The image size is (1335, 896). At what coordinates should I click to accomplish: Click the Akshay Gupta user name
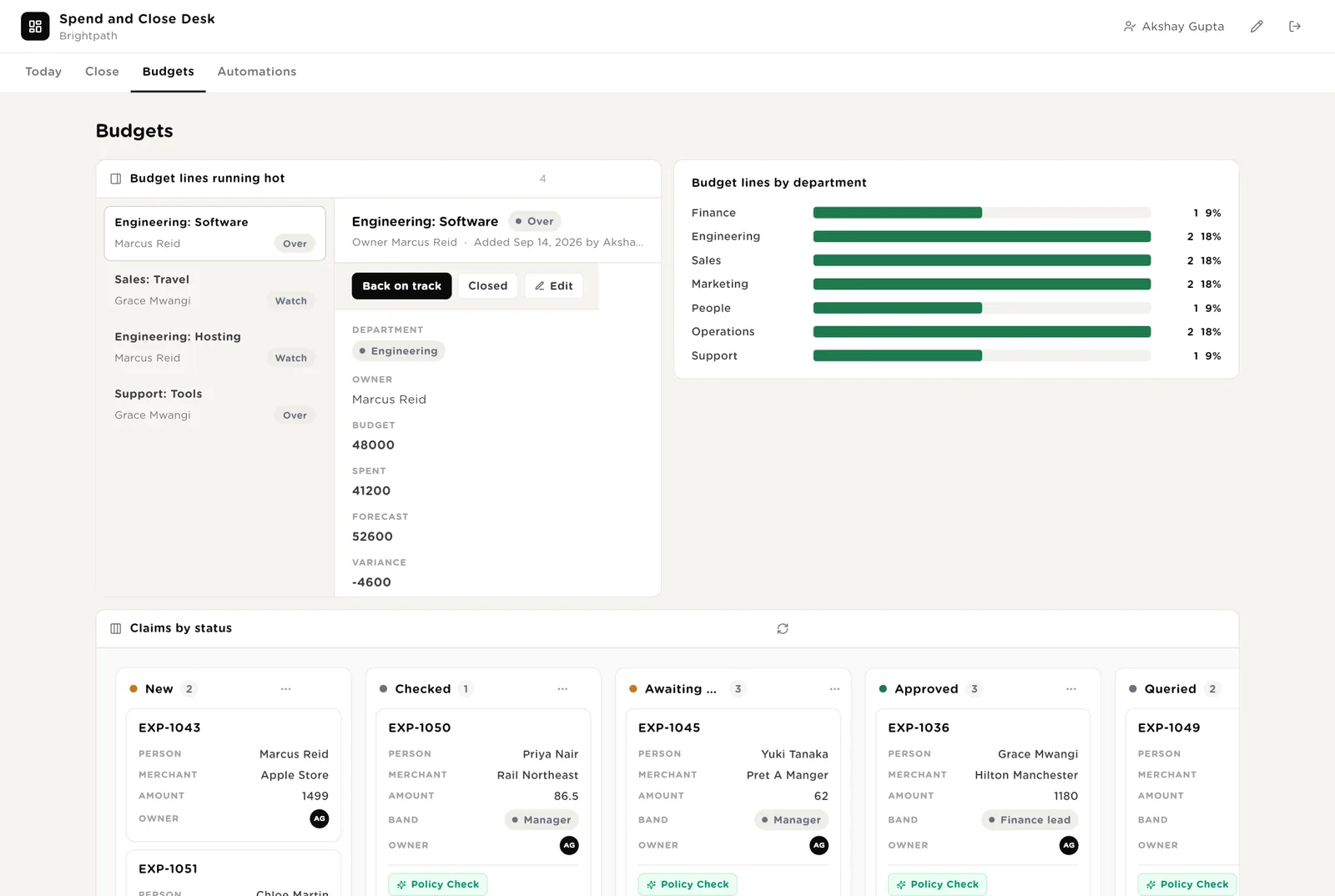(1183, 27)
